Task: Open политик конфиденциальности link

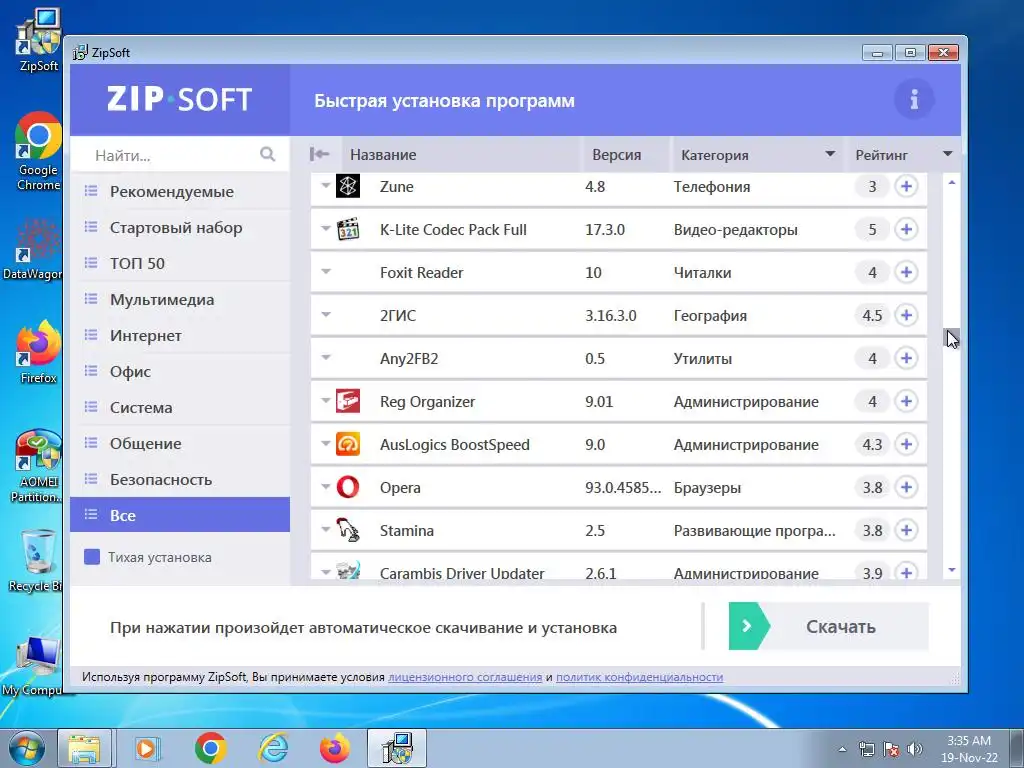Action: click(x=639, y=677)
